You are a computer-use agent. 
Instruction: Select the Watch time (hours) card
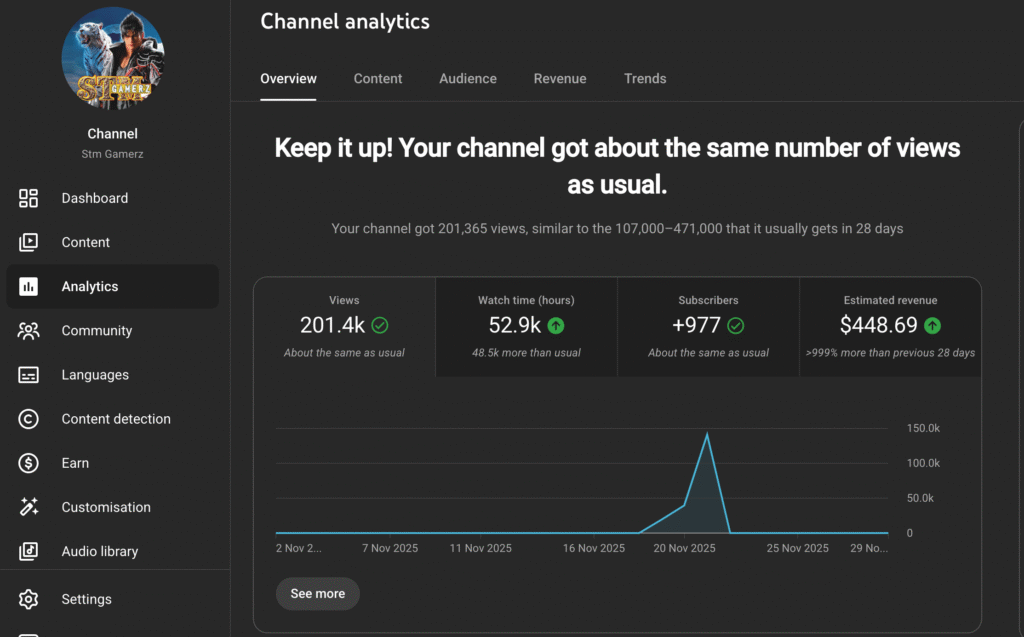pyautogui.click(x=526, y=326)
